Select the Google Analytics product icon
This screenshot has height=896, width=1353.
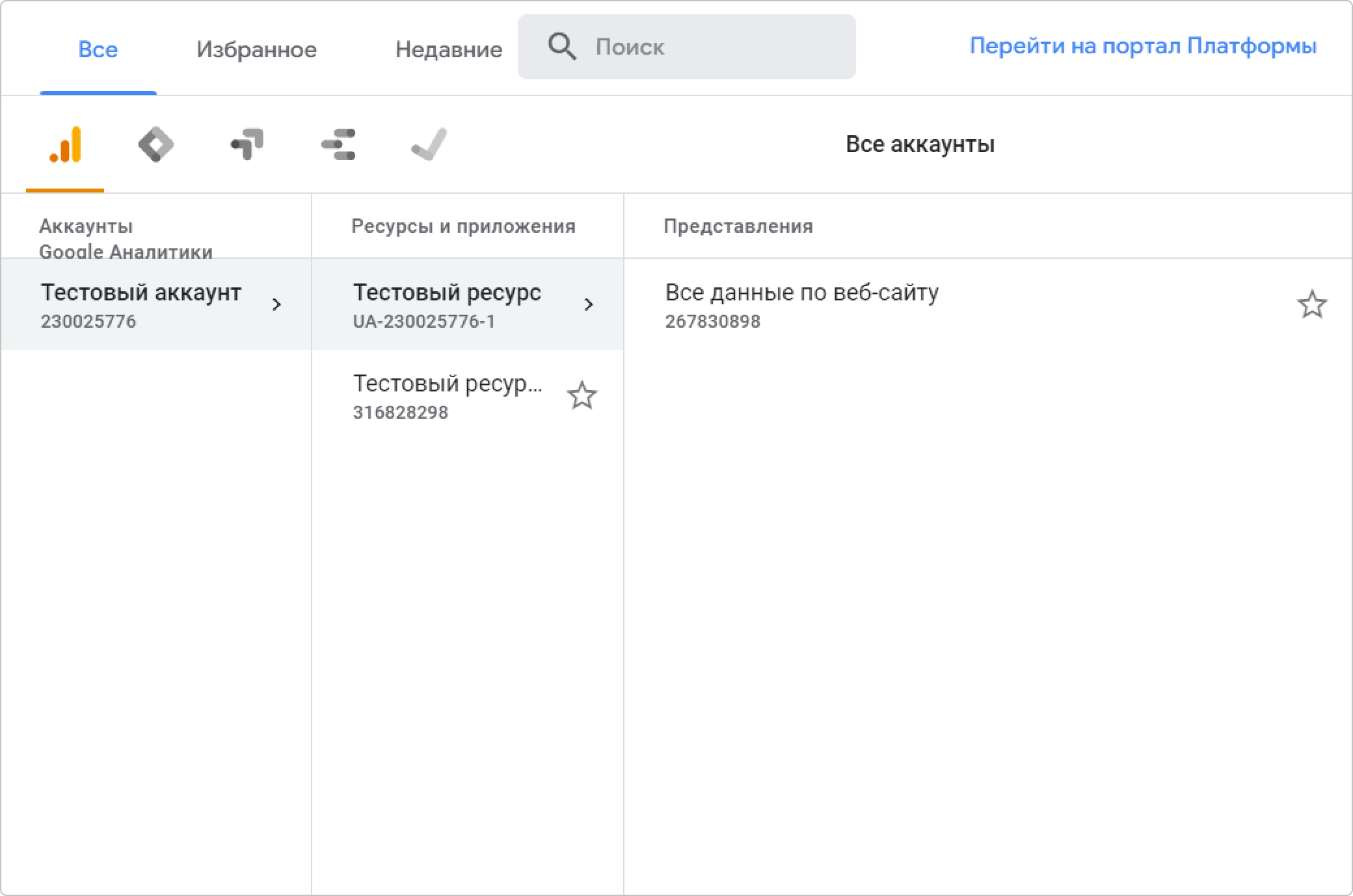(x=65, y=144)
